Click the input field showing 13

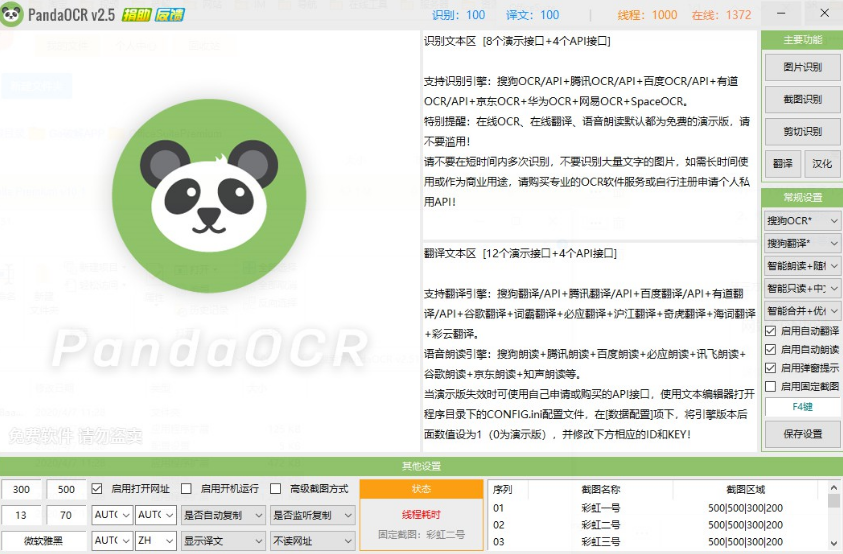pyautogui.click(x=22, y=515)
